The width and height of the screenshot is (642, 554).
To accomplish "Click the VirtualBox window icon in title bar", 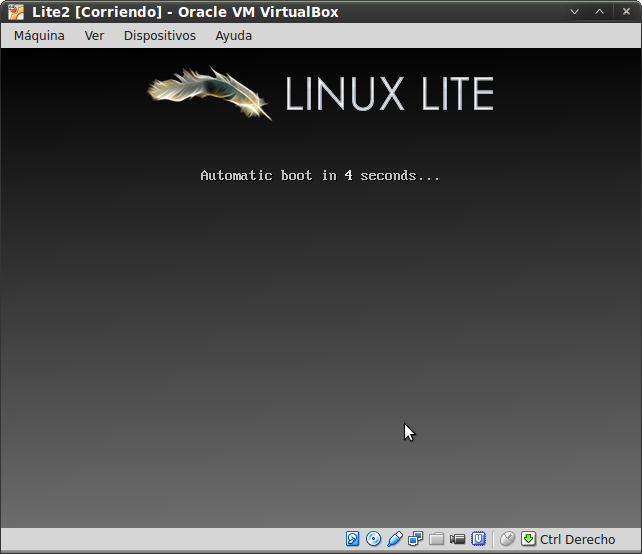I will [15, 12].
